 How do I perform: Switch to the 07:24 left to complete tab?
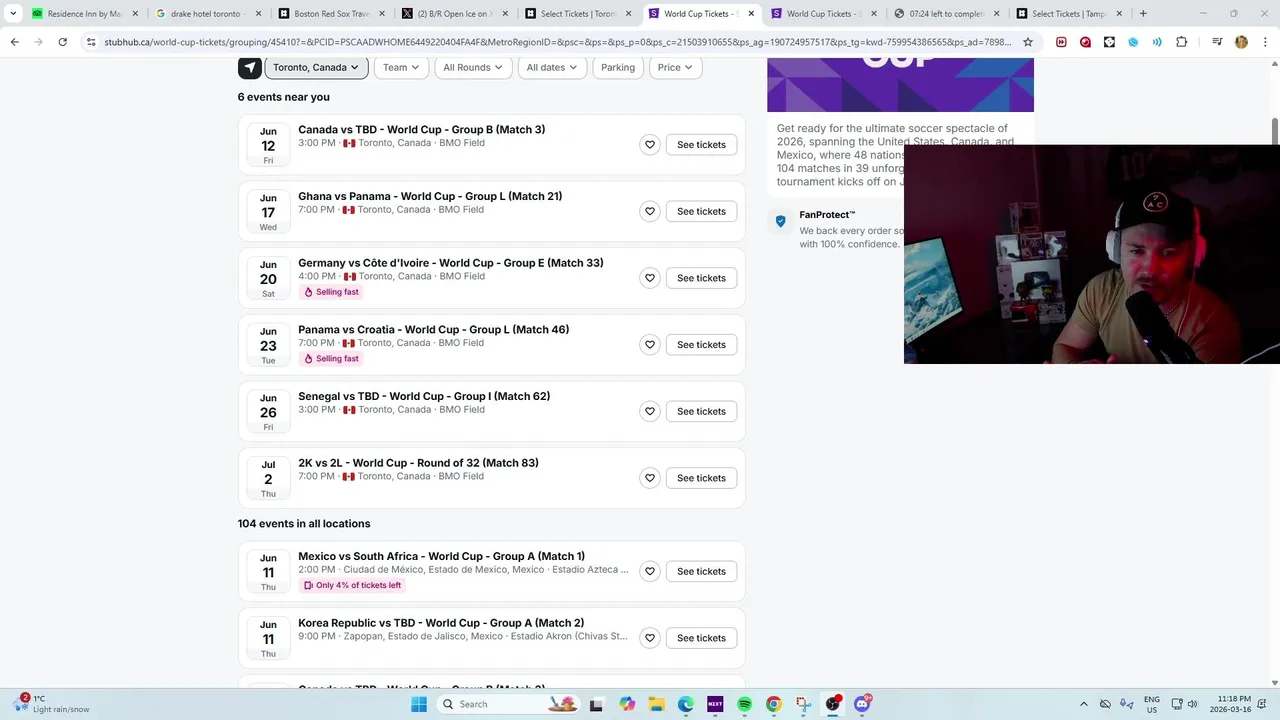[945, 14]
